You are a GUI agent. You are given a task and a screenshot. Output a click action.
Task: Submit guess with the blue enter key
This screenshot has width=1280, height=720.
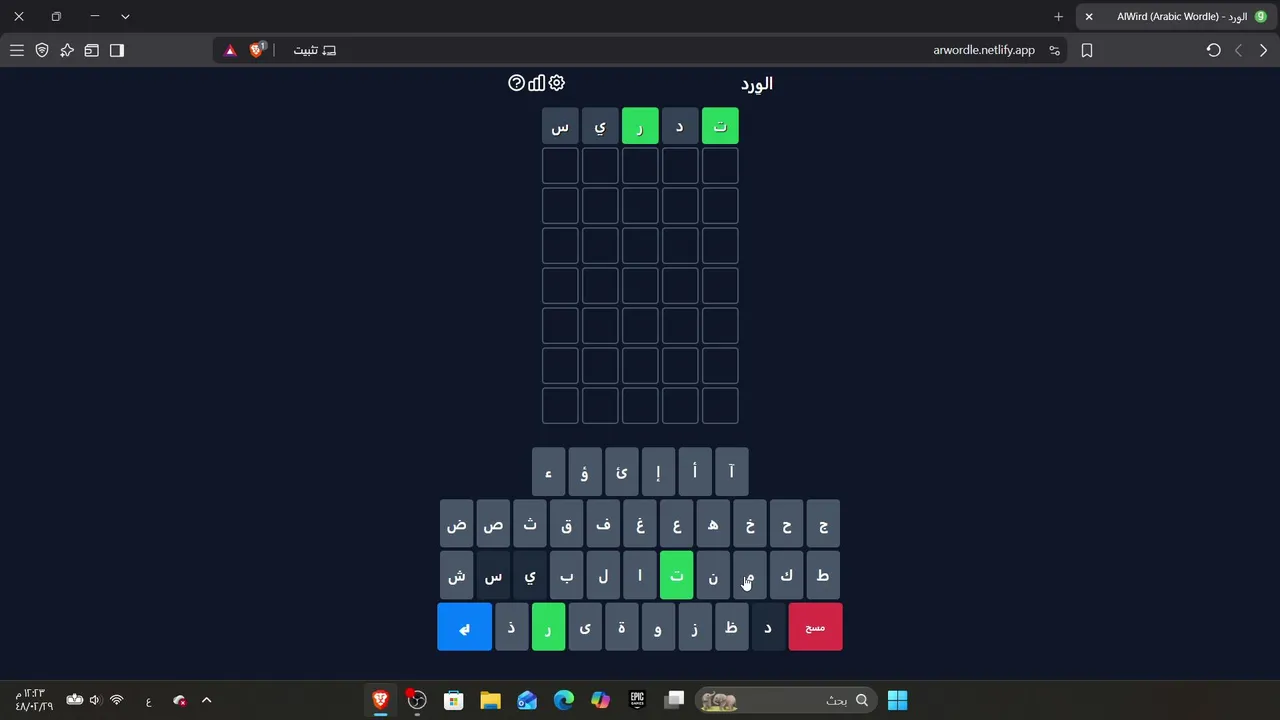pos(464,627)
